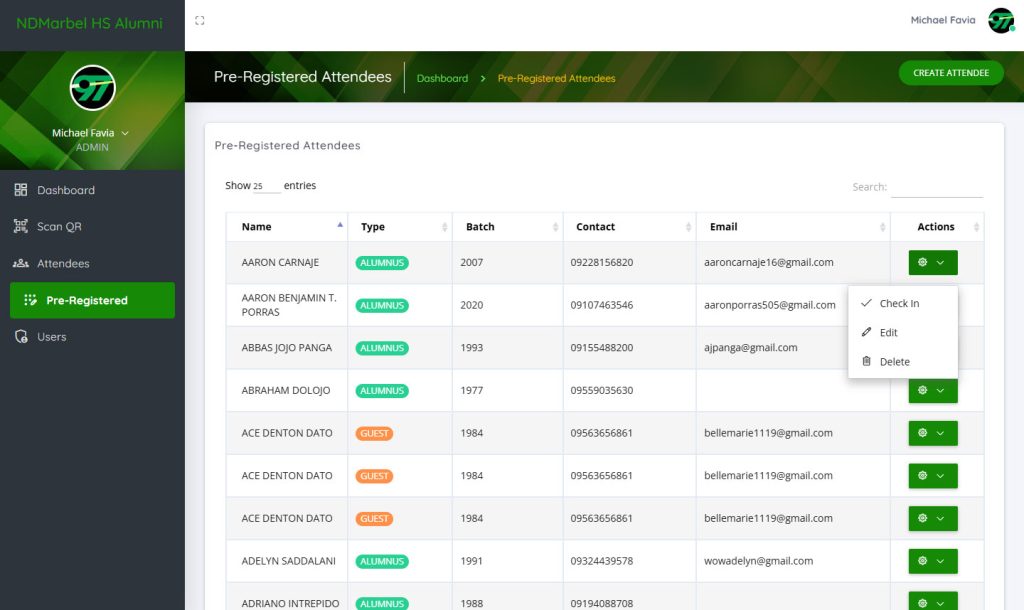Select the Pre-Registered sidebar item

pos(92,300)
